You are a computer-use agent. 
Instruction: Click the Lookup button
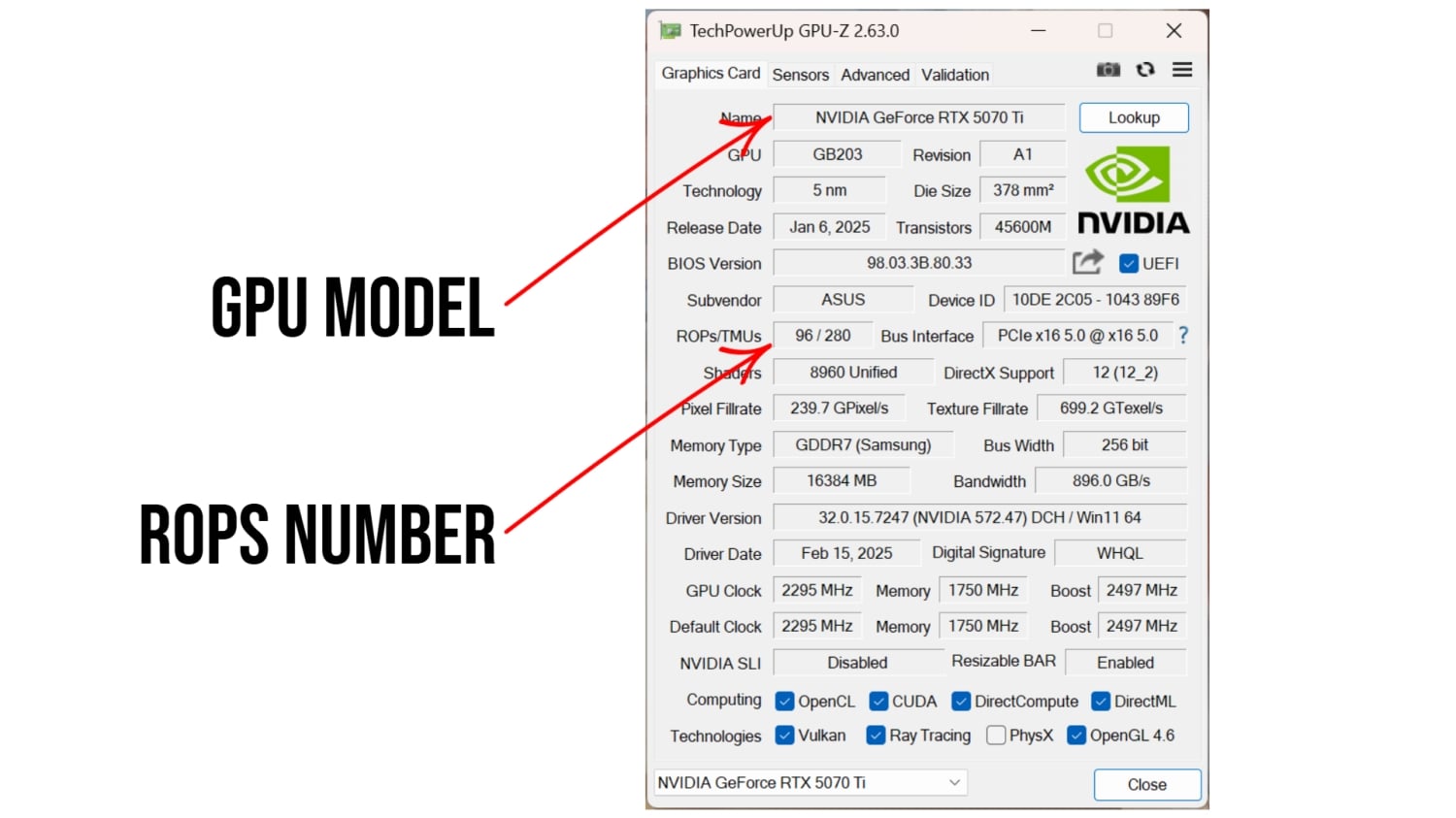point(1133,117)
